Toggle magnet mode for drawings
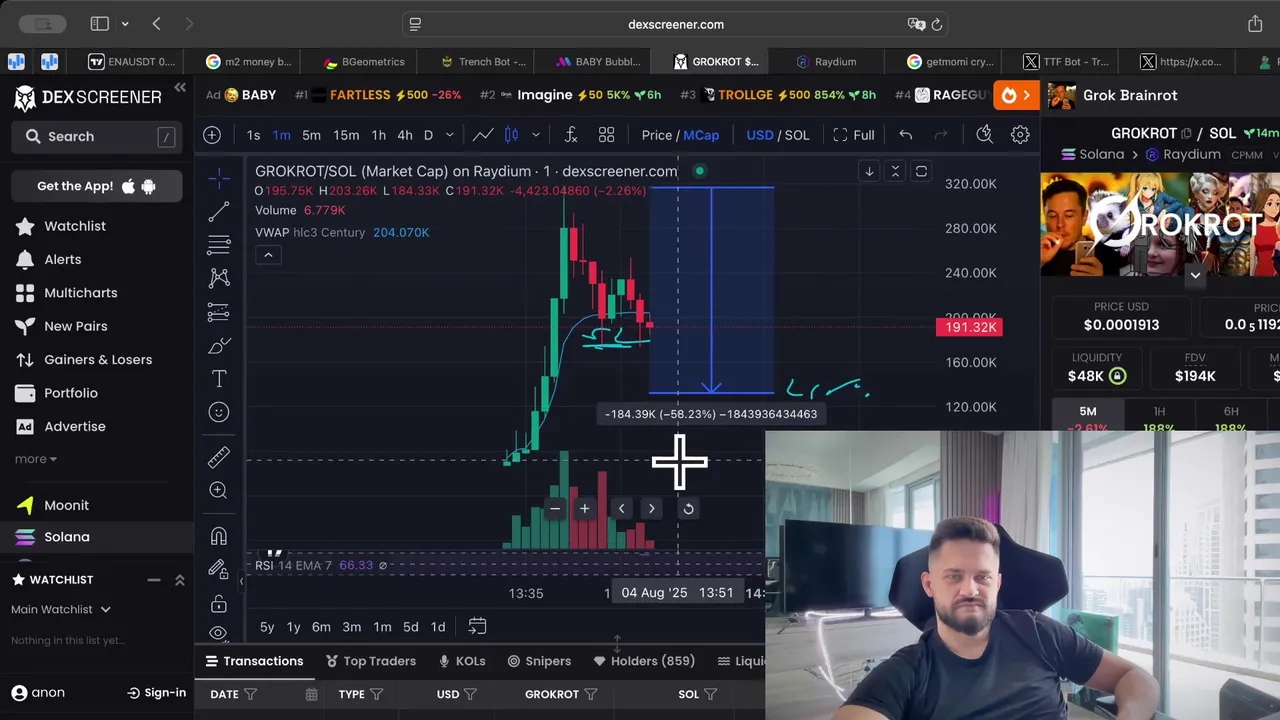 tap(219, 536)
